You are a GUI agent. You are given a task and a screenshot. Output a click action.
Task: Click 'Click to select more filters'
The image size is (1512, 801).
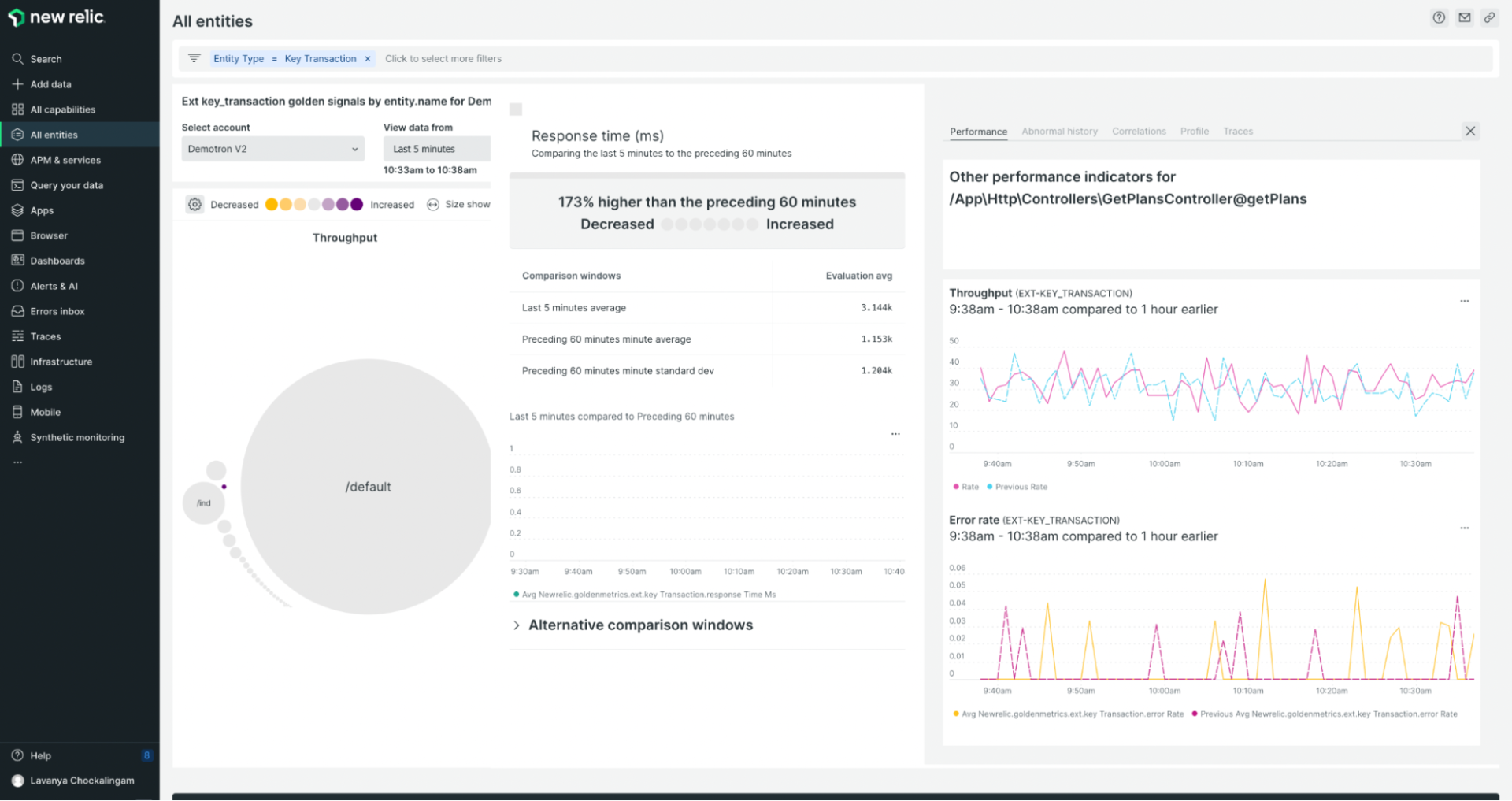click(x=443, y=58)
